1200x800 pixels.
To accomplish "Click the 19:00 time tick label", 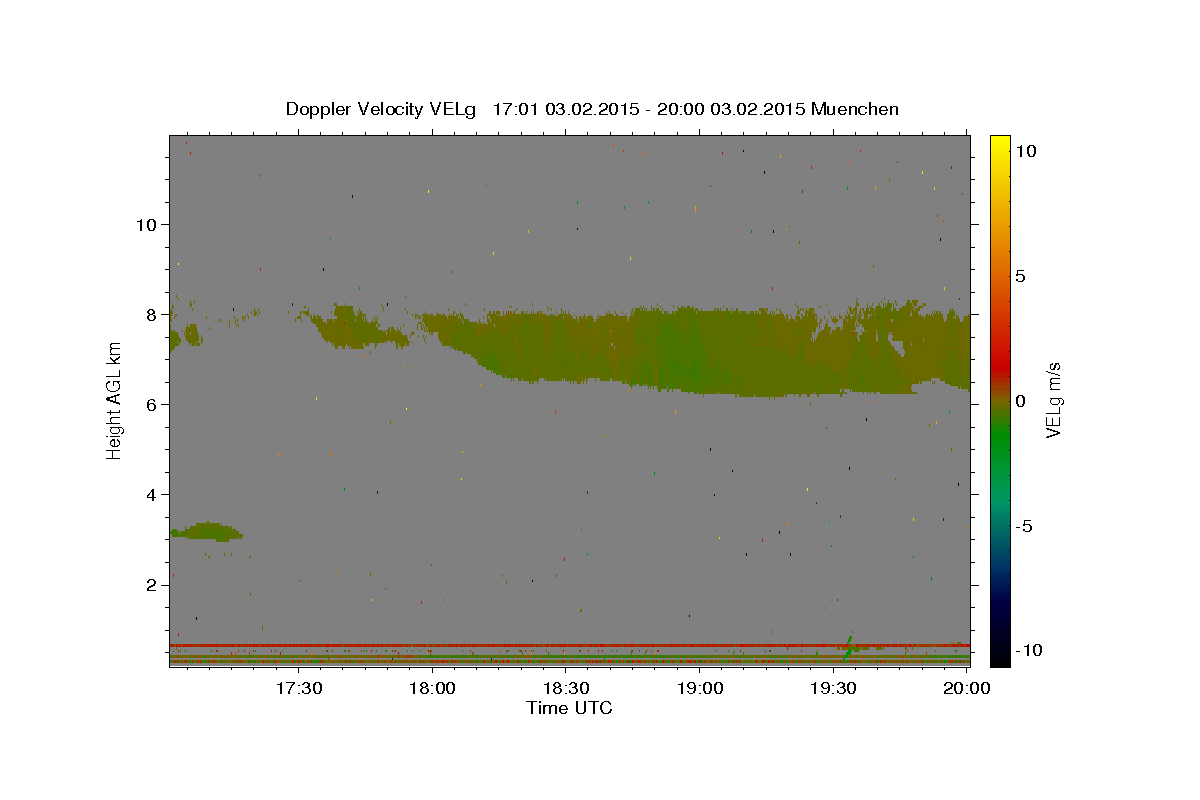I will click(700, 689).
